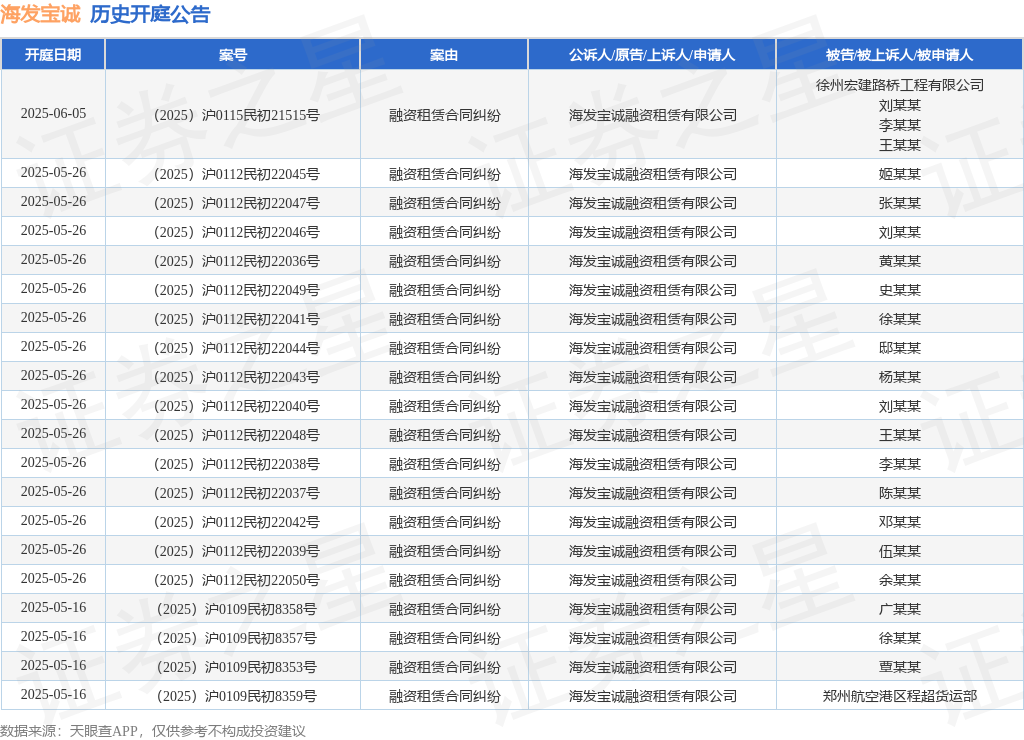Image resolution: width=1024 pixels, height=740 pixels.
Task: Click case number 沪0112民初22048号
Action: (x=236, y=435)
